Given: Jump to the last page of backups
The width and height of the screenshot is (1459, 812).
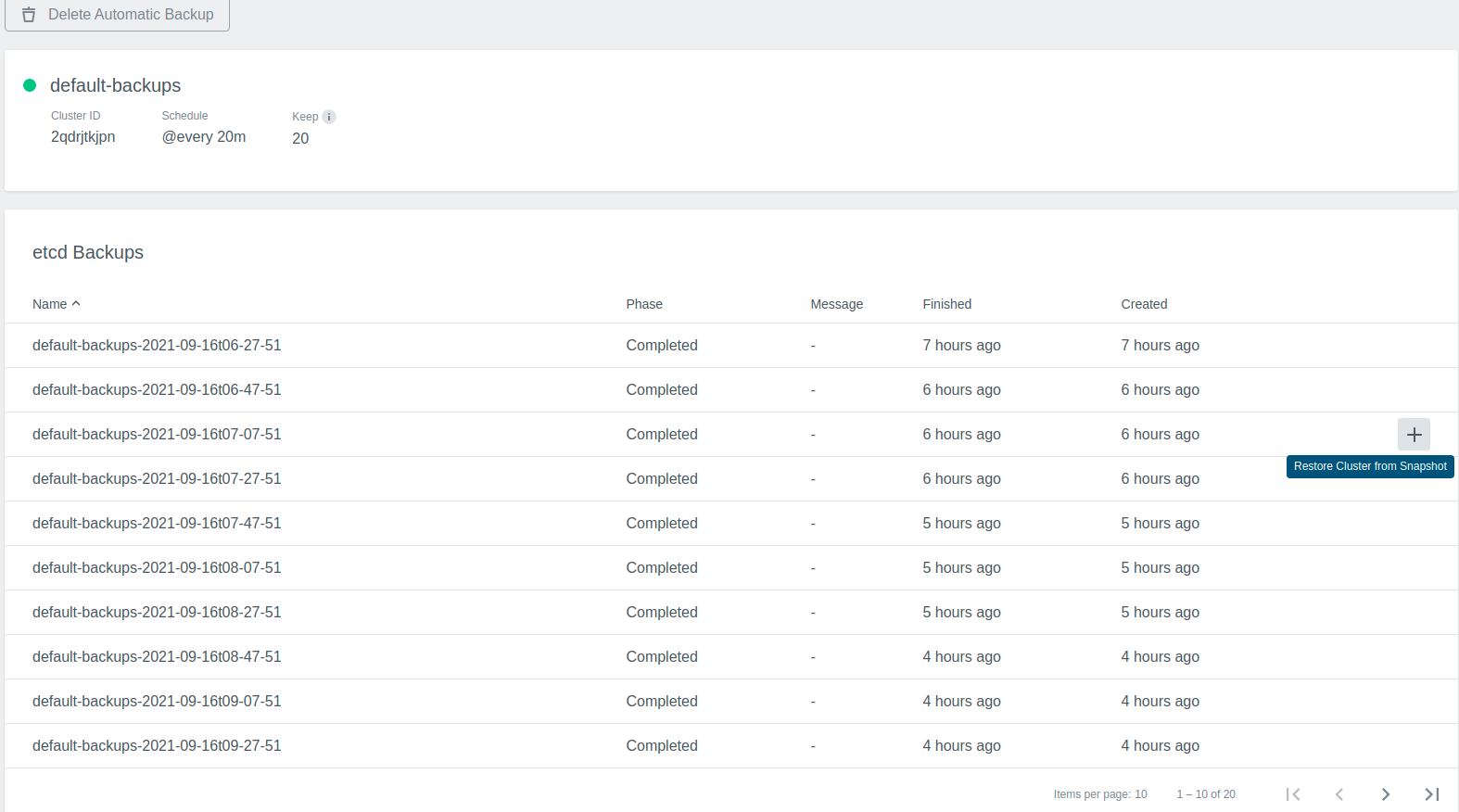Looking at the screenshot, I should pos(1432,794).
